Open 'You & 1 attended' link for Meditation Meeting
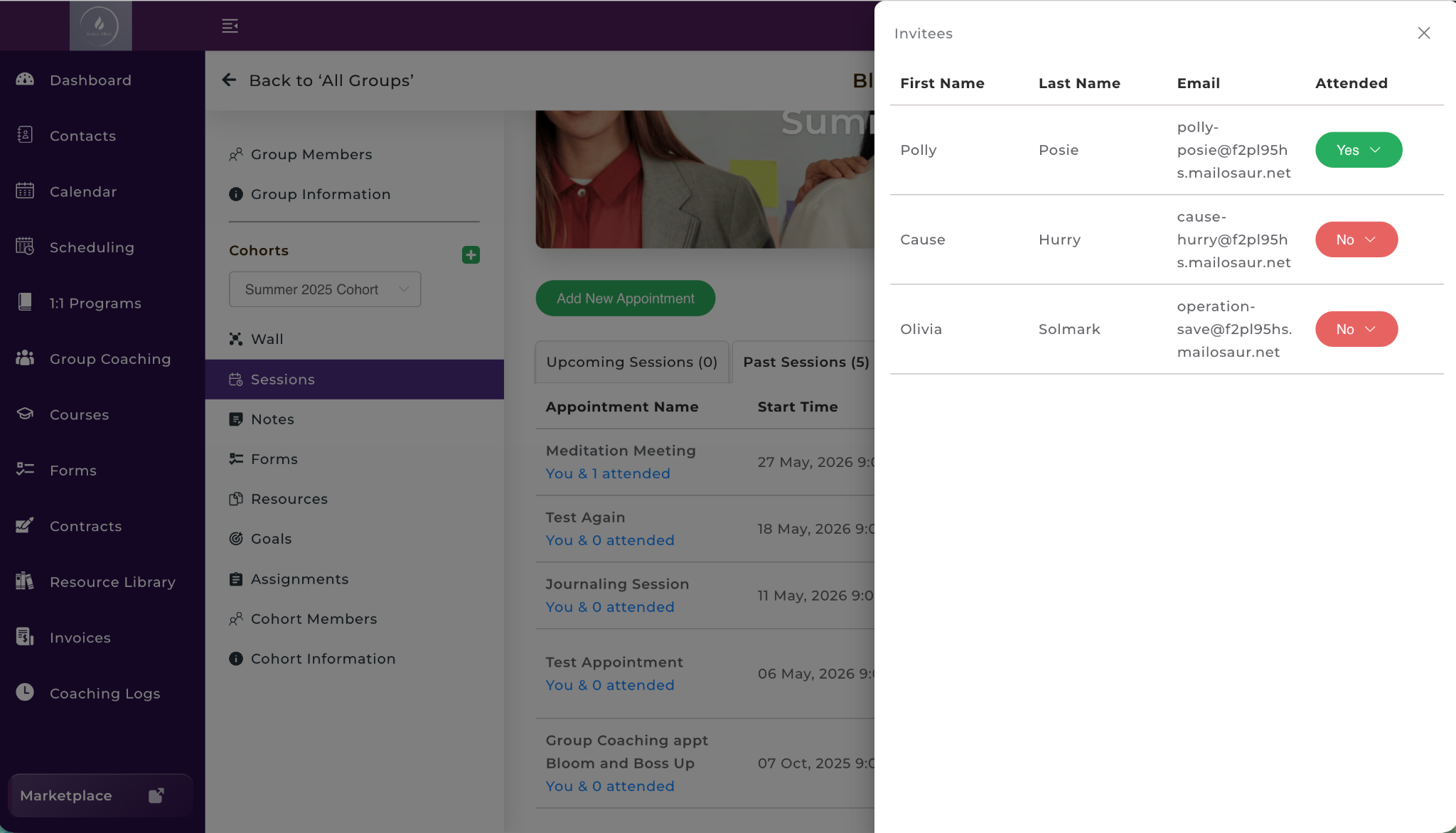This screenshot has width=1456, height=833. click(x=608, y=473)
